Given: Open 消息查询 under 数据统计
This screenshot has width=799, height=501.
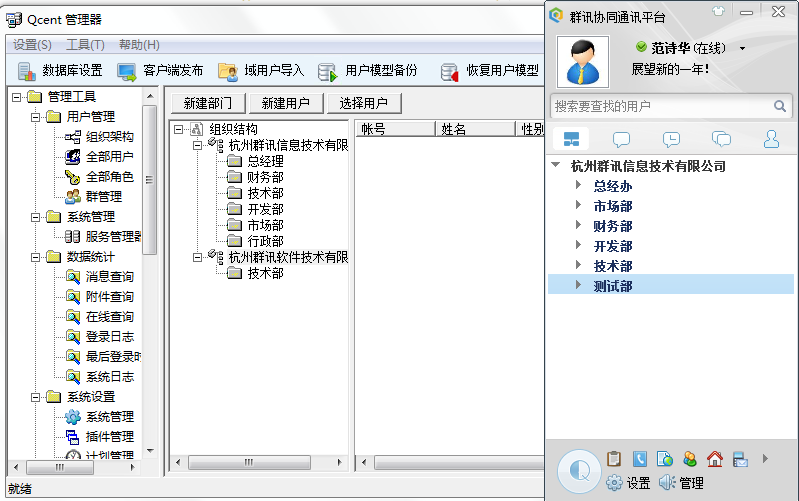Looking at the screenshot, I should click(x=109, y=276).
